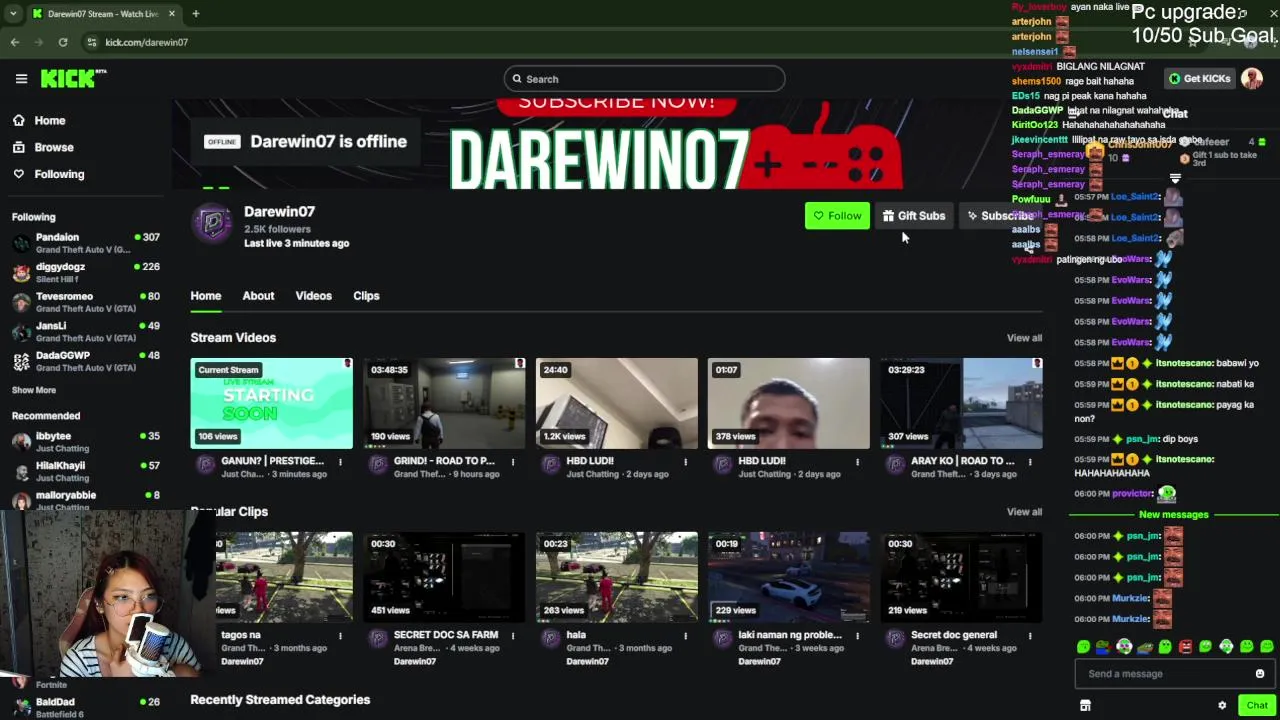Open diggydogz channel in sidebar

point(85,272)
